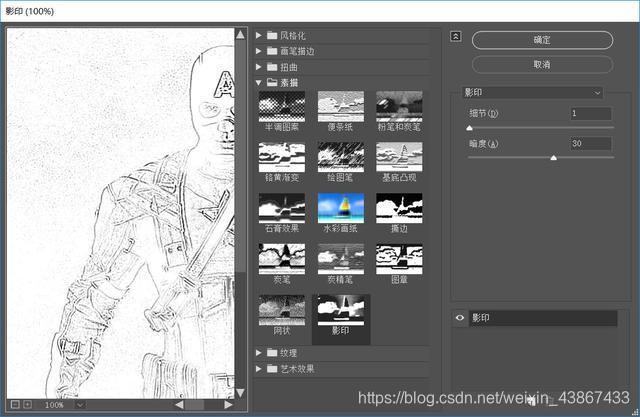Click the preview horizontal scrollbar thumb
Image resolution: width=640 pixels, height=417 pixels.
coord(194,404)
